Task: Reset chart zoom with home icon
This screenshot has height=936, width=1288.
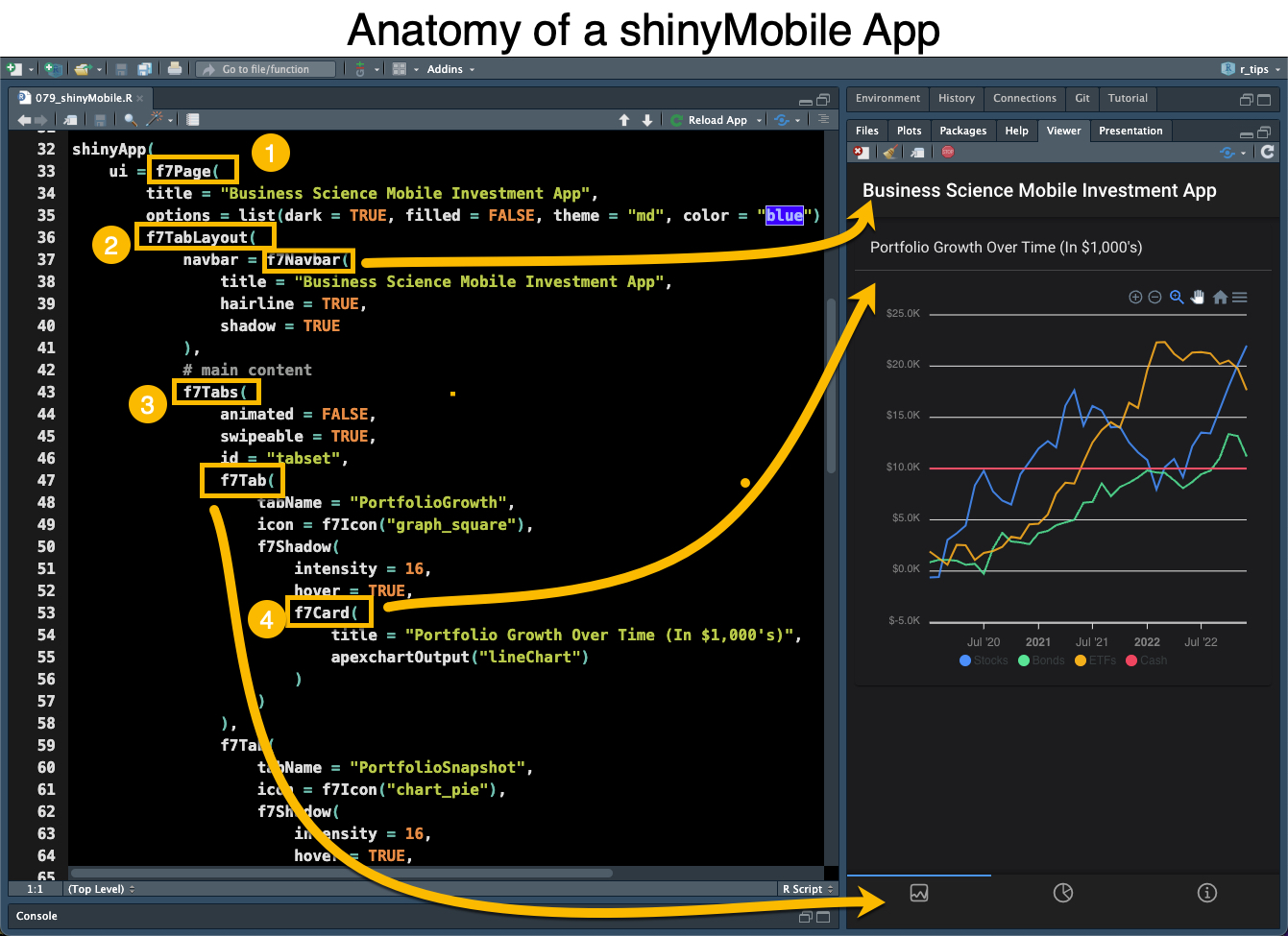Action: pos(1220,298)
